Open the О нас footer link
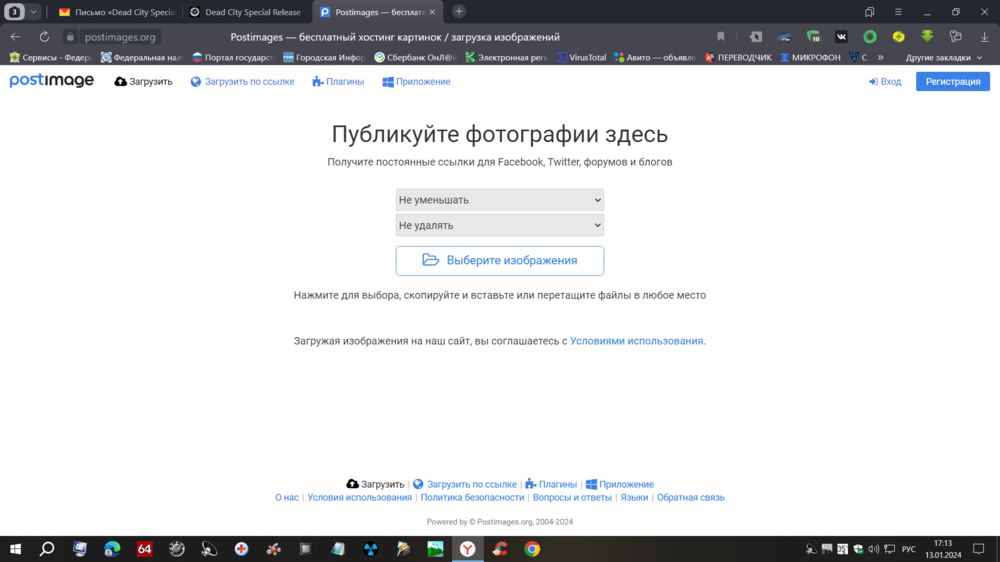The height and width of the screenshot is (562, 1000). (287, 498)
